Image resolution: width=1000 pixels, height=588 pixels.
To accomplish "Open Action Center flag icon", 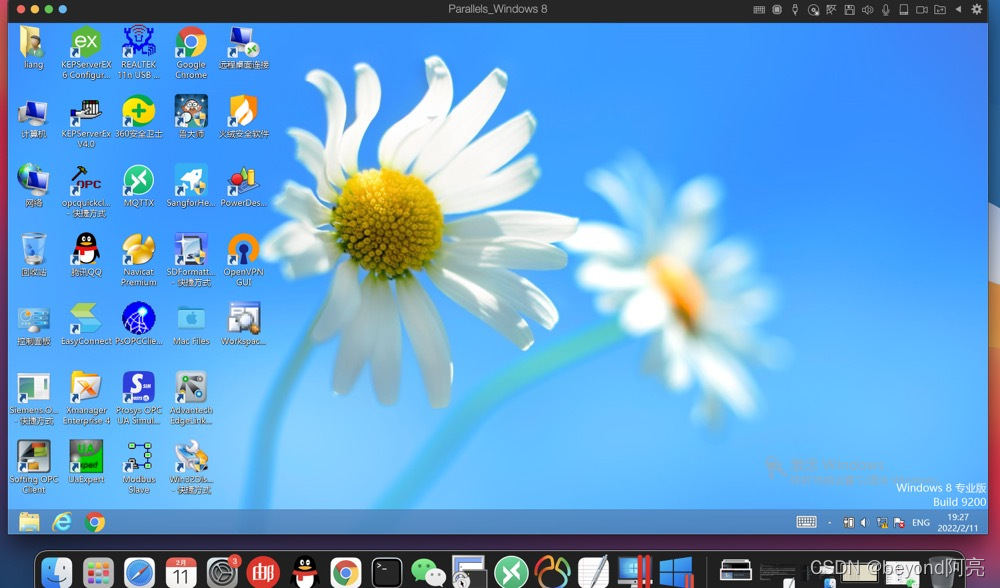I will 899,522.
